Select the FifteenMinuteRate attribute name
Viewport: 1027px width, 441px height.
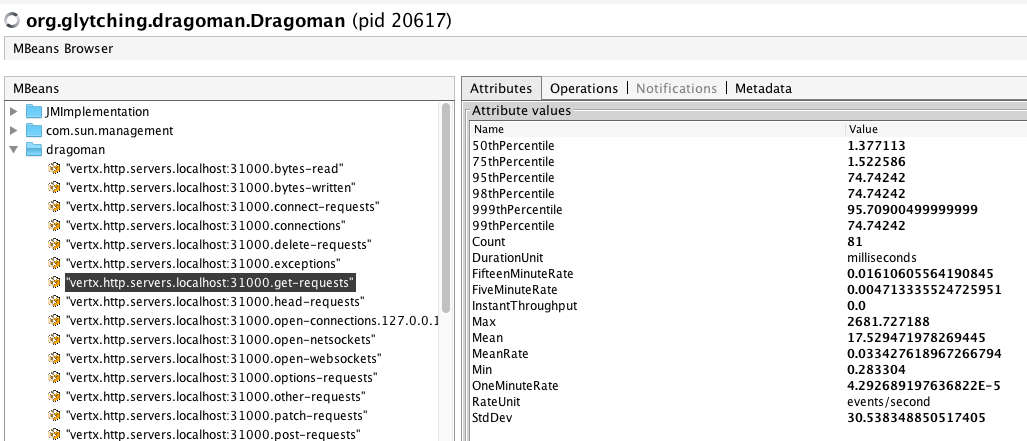(x=523, y=274)
